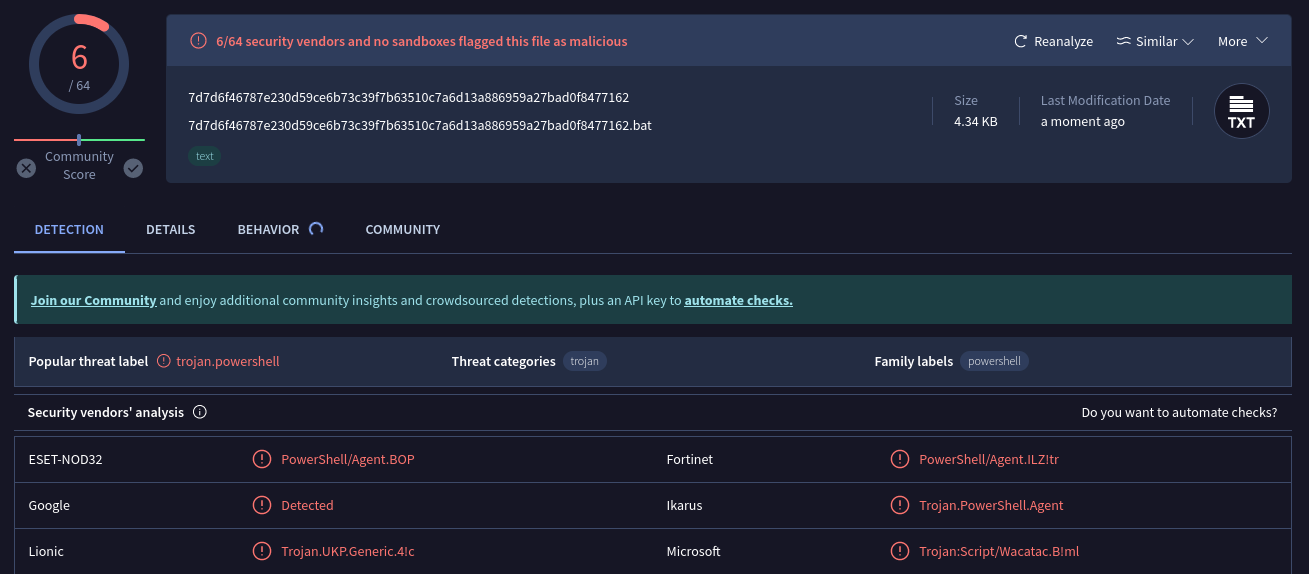Click the Trojan:Script/Wacatac.B!ml detection result

coord(999,551)
